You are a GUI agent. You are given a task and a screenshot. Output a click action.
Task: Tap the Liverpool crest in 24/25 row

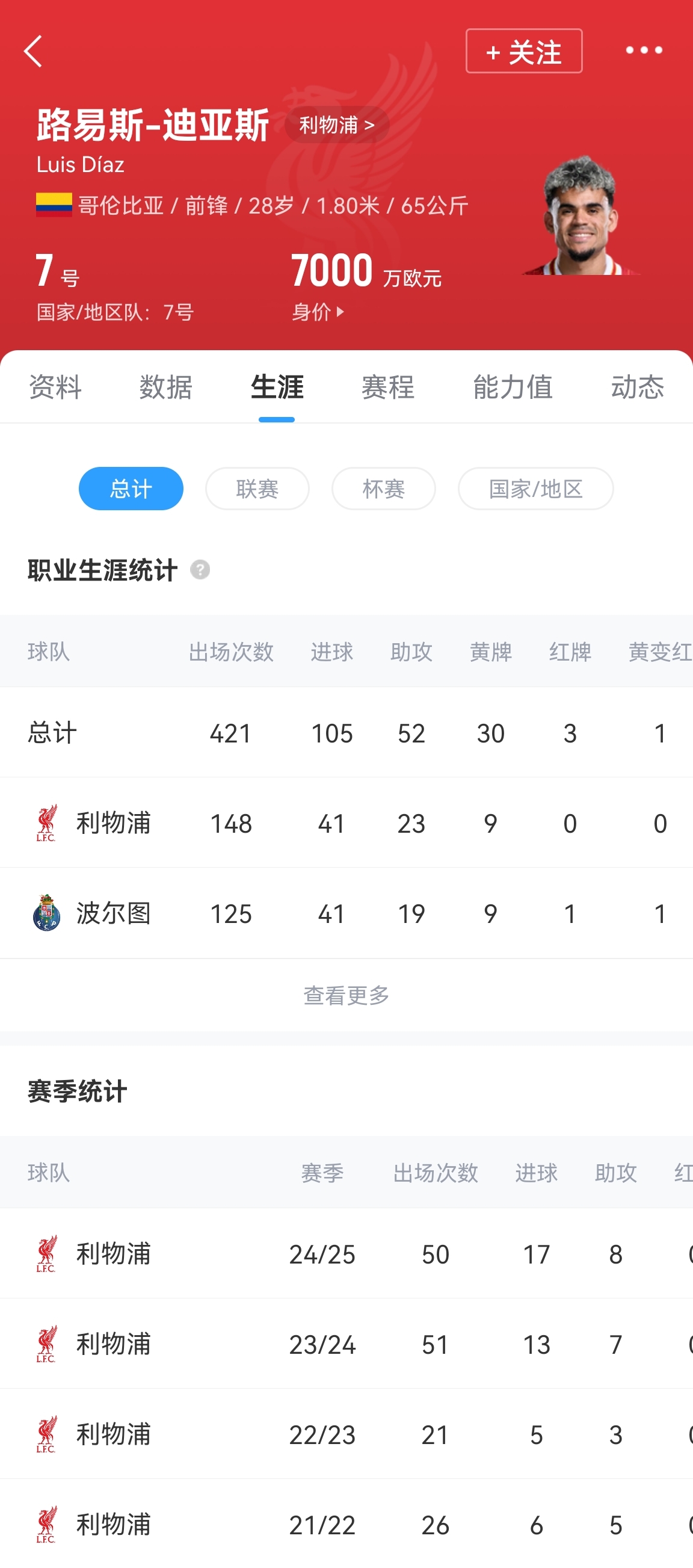(x=46, y=1253)
